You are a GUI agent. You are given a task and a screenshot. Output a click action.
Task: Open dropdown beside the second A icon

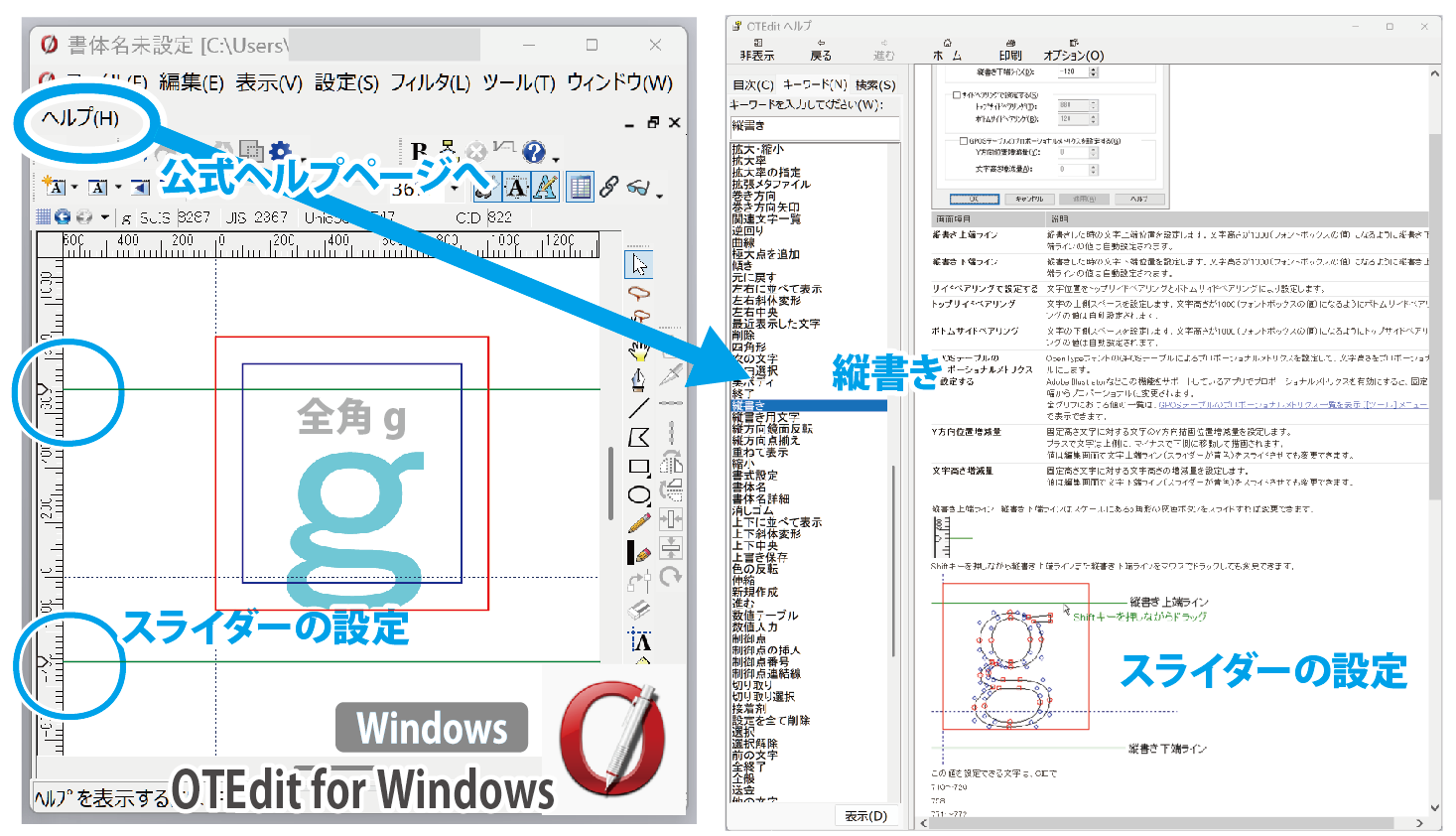point(118,187)
